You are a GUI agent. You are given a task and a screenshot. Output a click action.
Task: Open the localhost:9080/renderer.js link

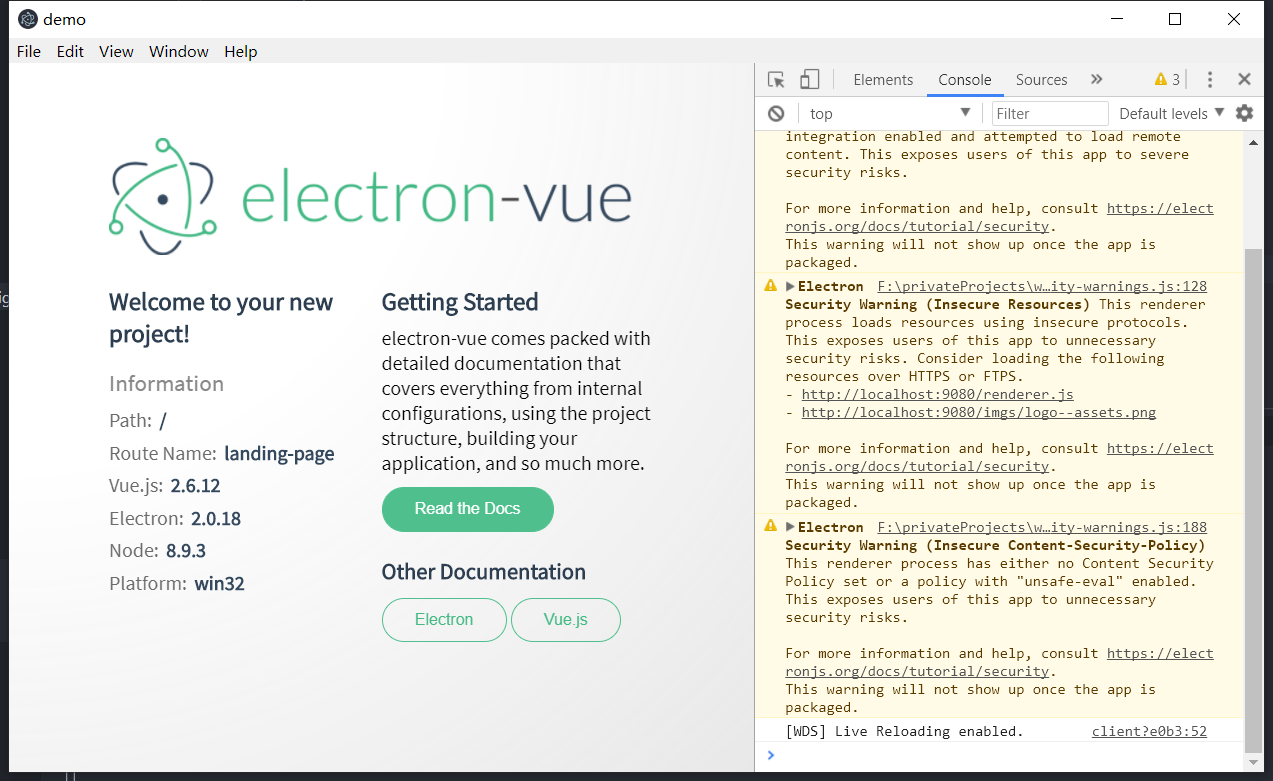937,395
